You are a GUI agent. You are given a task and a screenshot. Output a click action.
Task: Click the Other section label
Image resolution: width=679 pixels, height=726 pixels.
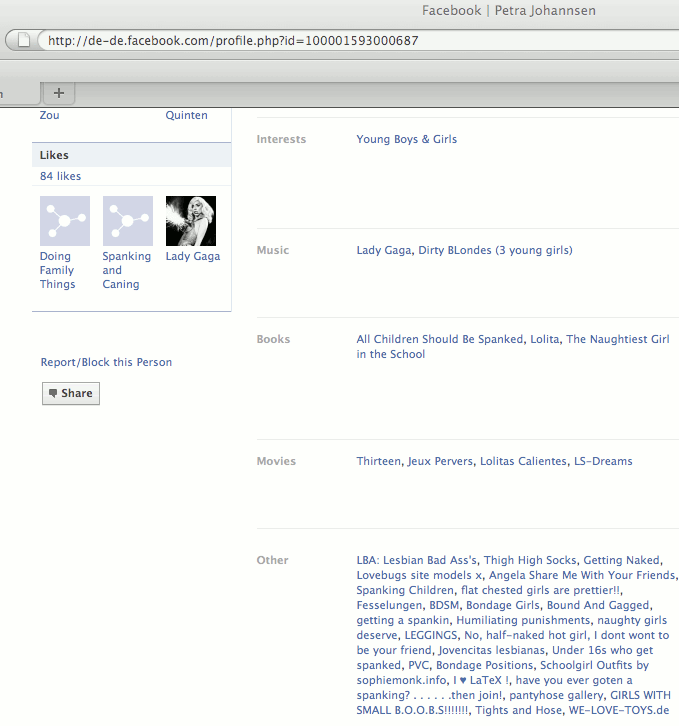pos(272,560)
